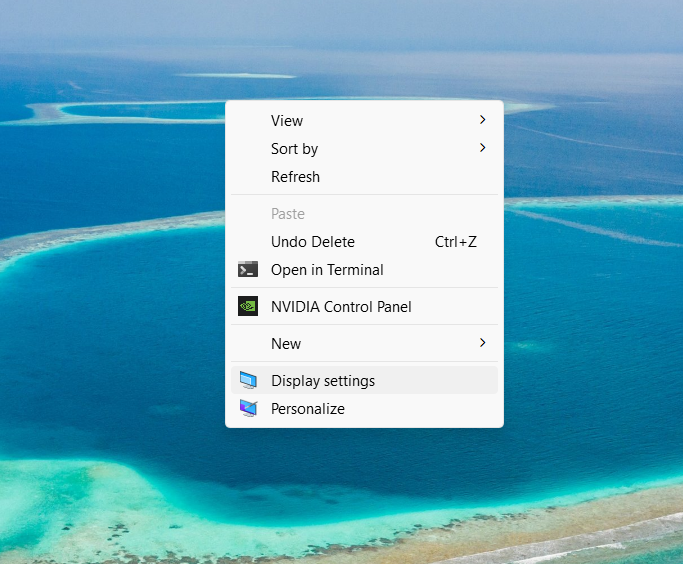This screenshot has height=564, width=683.
Task: Expand the New submenu chevron
Action: click(x=482, y=343)
